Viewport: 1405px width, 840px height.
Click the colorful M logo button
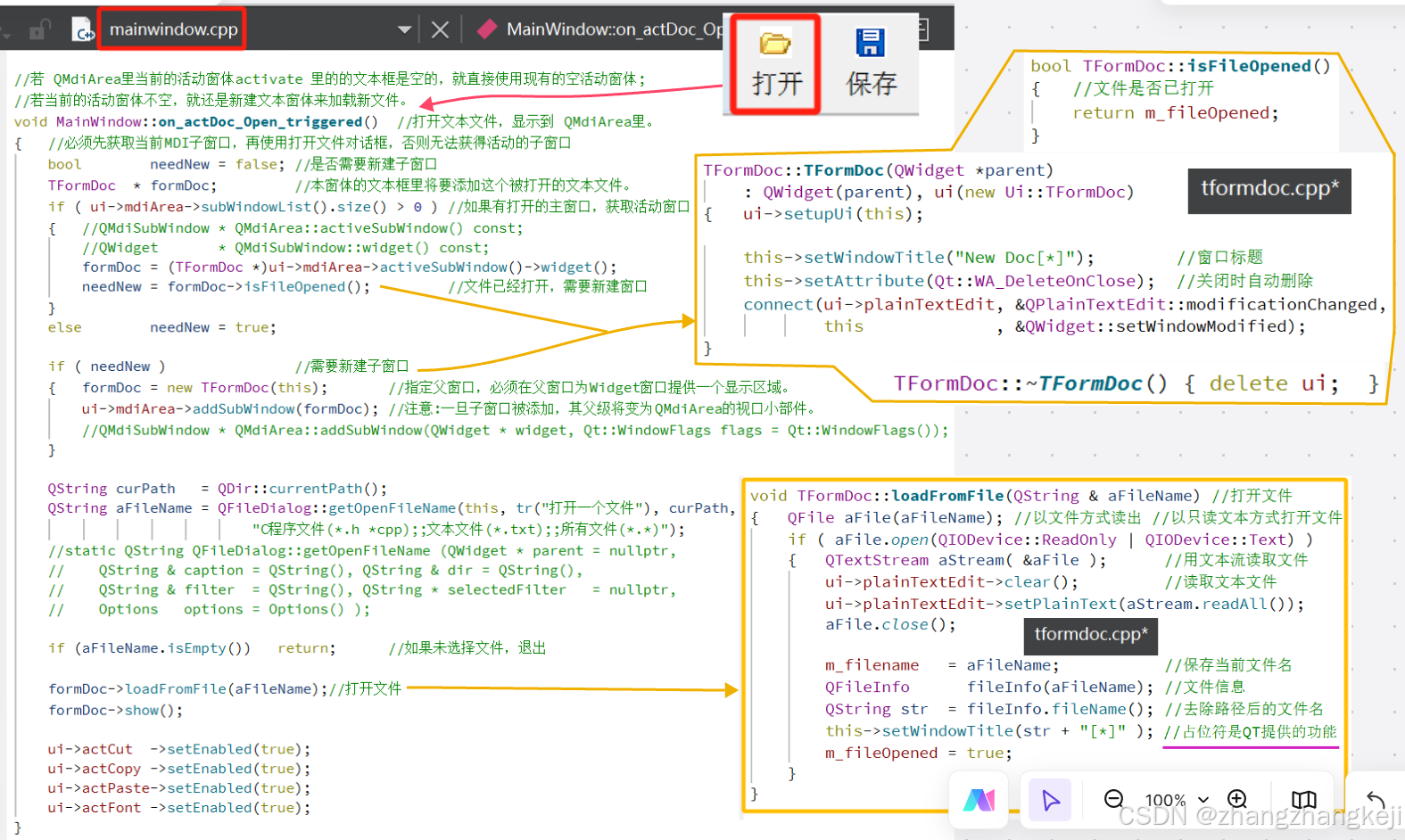tap(979, 800)
